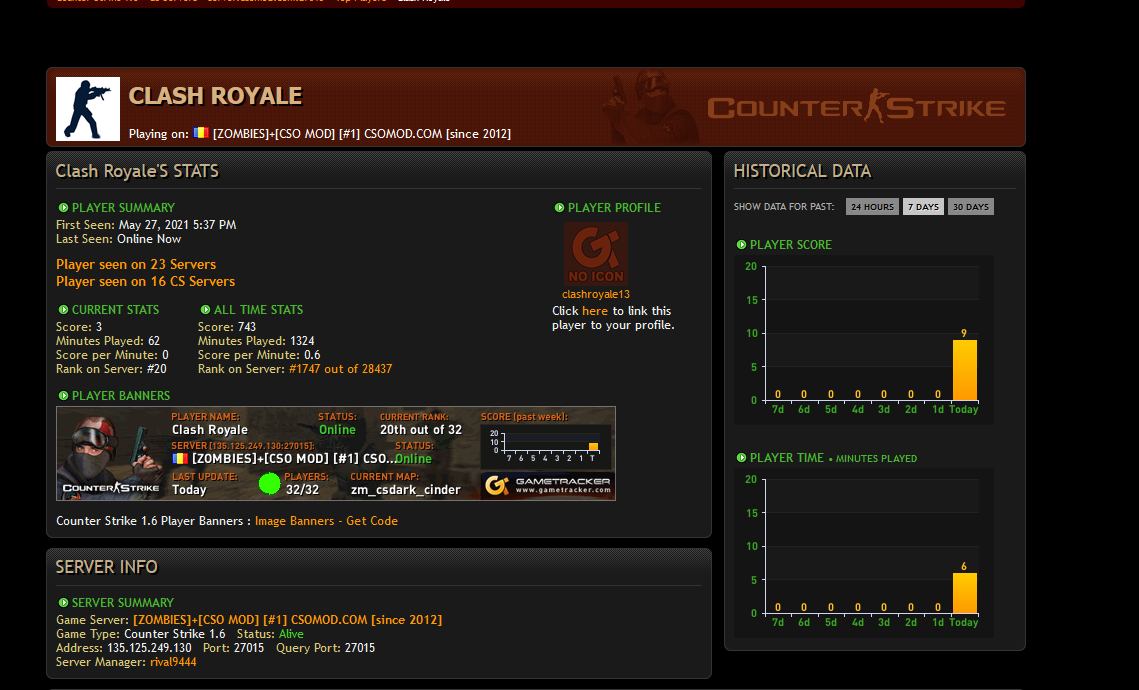Click the Counter-Strike logo in the header banner
The height and width of the screenshot is (690, 1139).
856,107
